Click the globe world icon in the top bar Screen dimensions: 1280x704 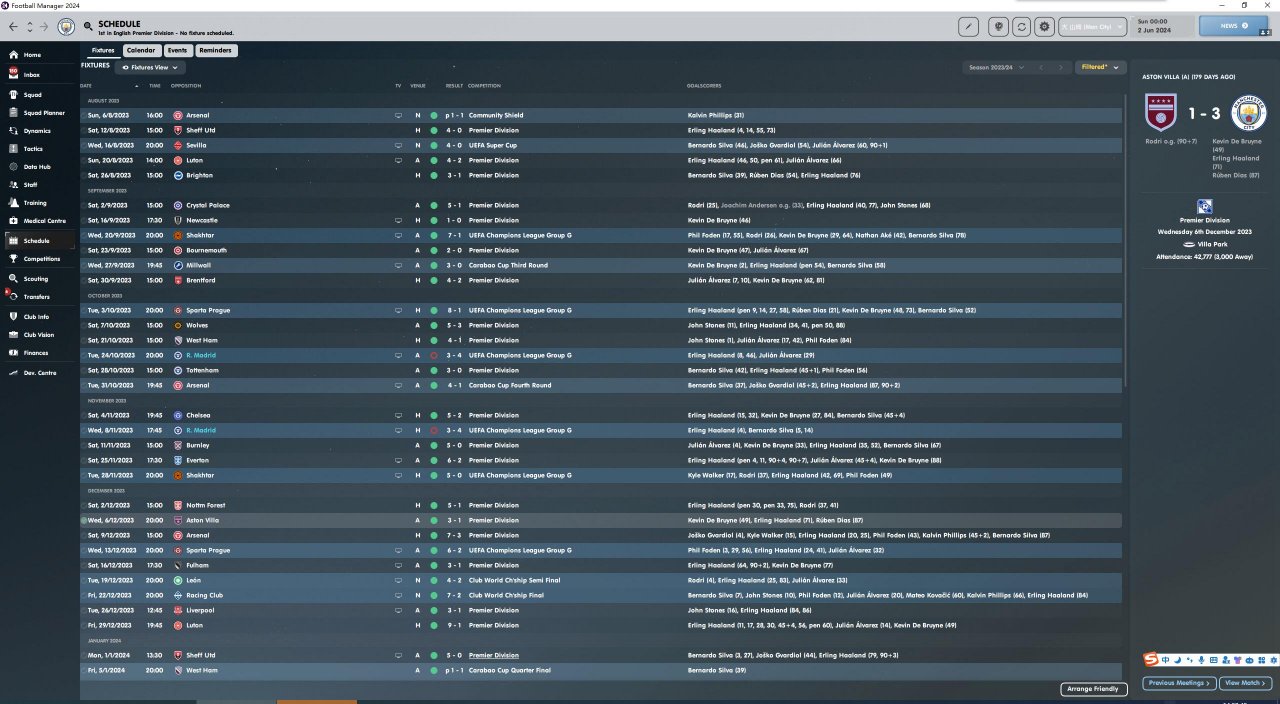pos(998,27)
